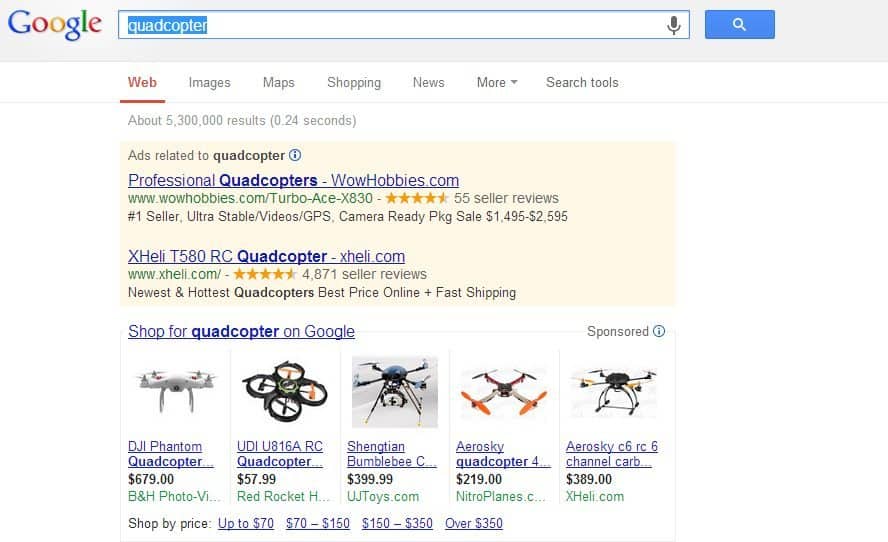Open the DJI Phantom quadcopter image

click(x=176, y=390)
